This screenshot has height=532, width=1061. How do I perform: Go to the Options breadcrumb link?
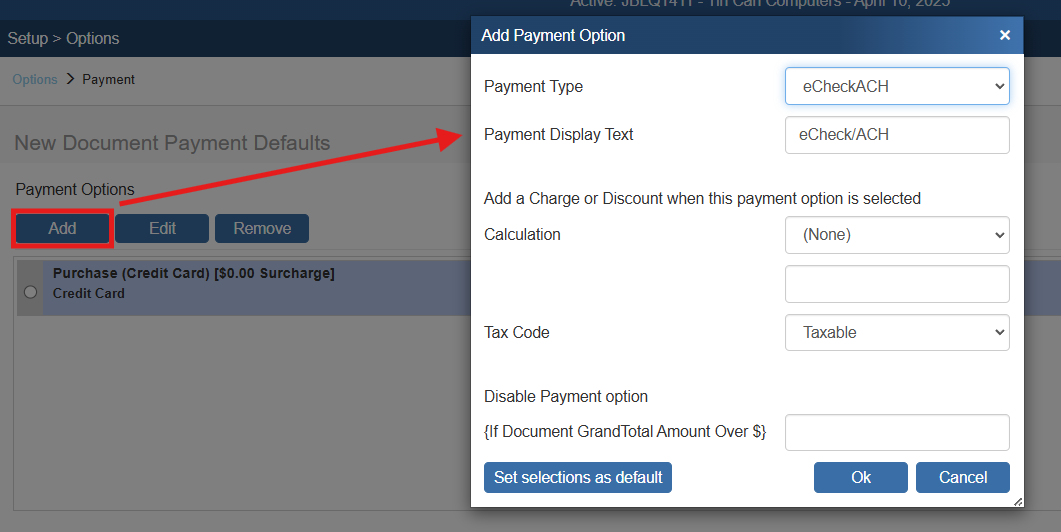35,79
